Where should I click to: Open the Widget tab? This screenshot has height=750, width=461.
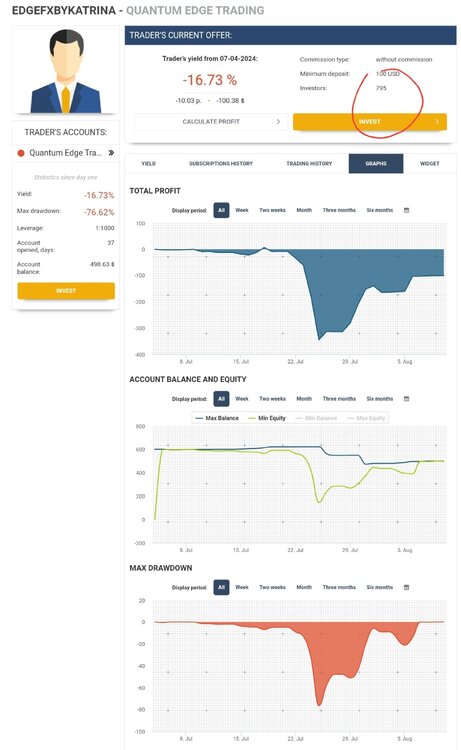pyautogui.click(x=429, y=164)
